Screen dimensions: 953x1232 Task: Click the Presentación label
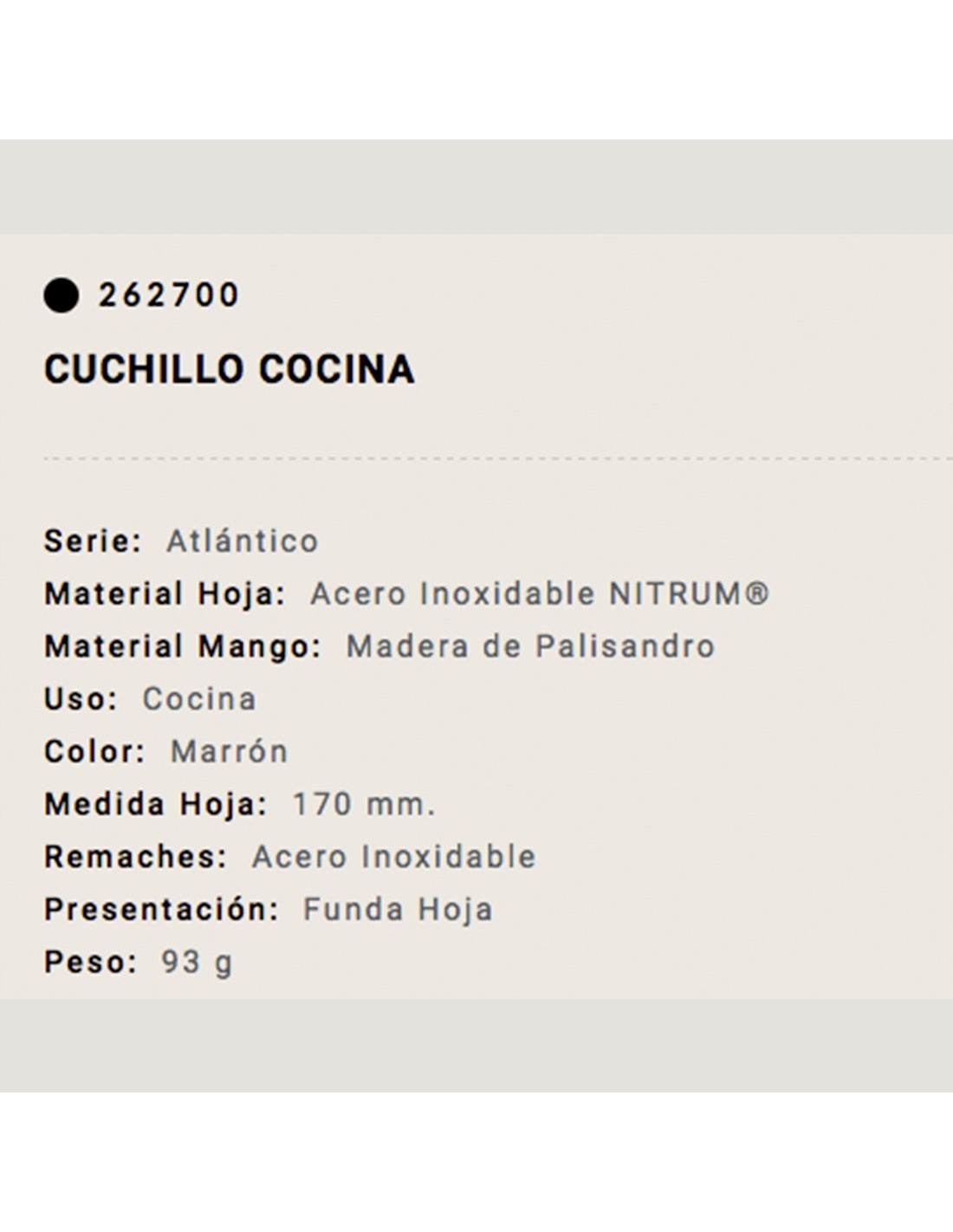point(161,910)
